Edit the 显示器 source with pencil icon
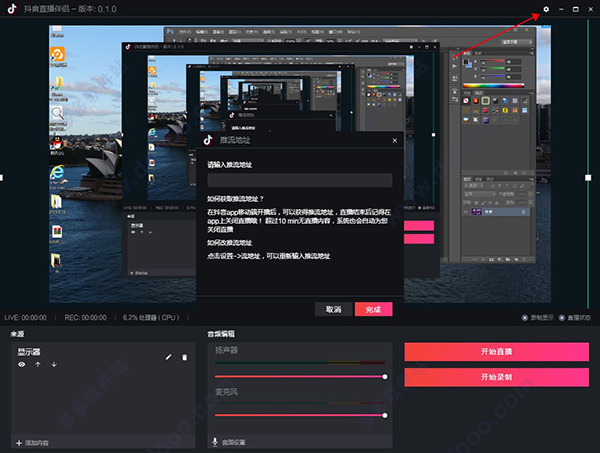 [168, 357]
